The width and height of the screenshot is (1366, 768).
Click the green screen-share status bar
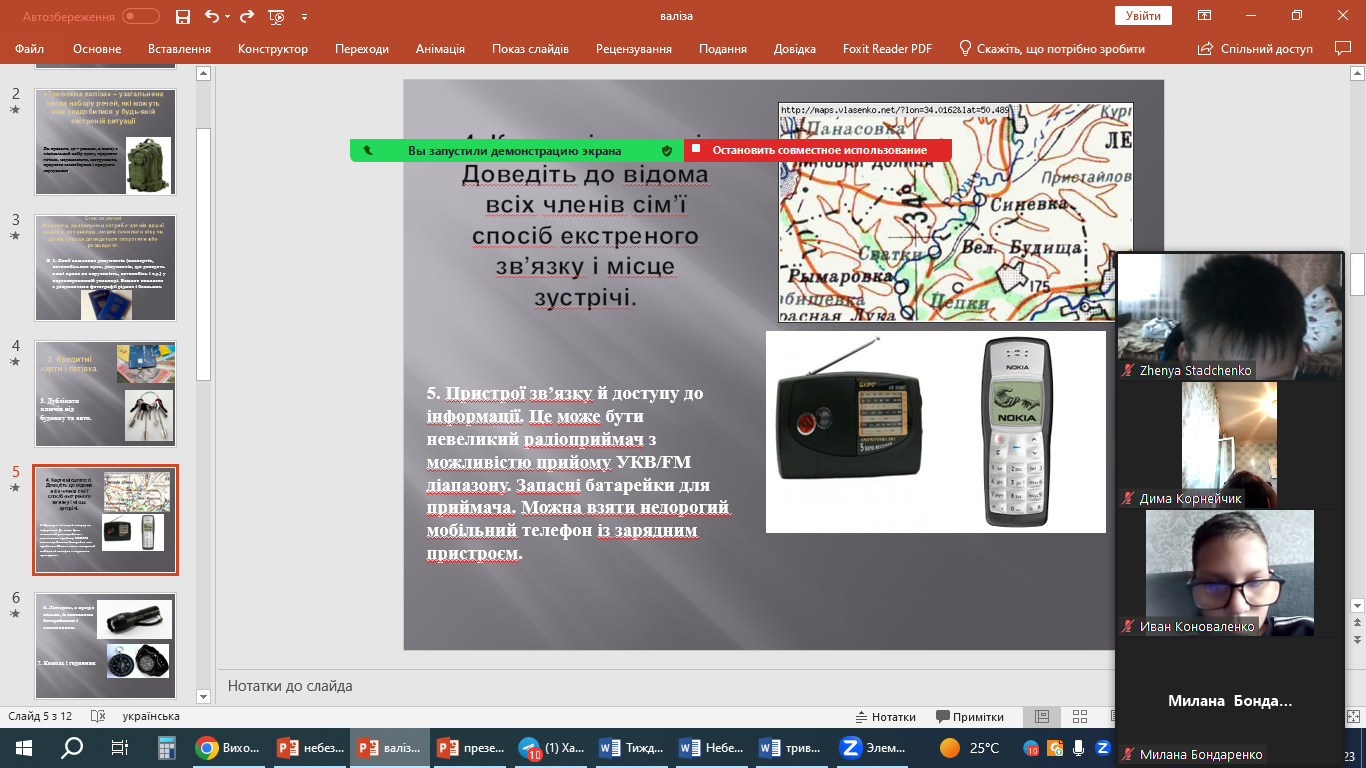517,150
